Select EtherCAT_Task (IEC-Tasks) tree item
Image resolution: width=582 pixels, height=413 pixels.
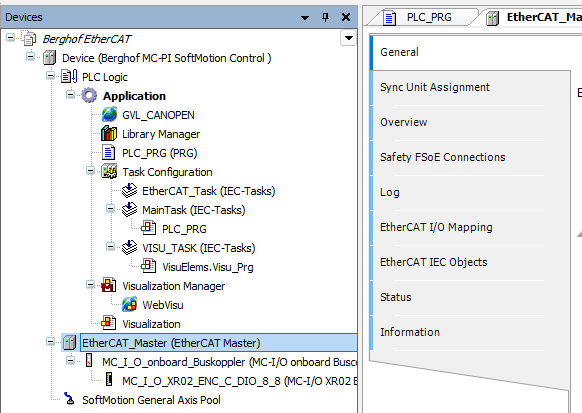(209, 191)
